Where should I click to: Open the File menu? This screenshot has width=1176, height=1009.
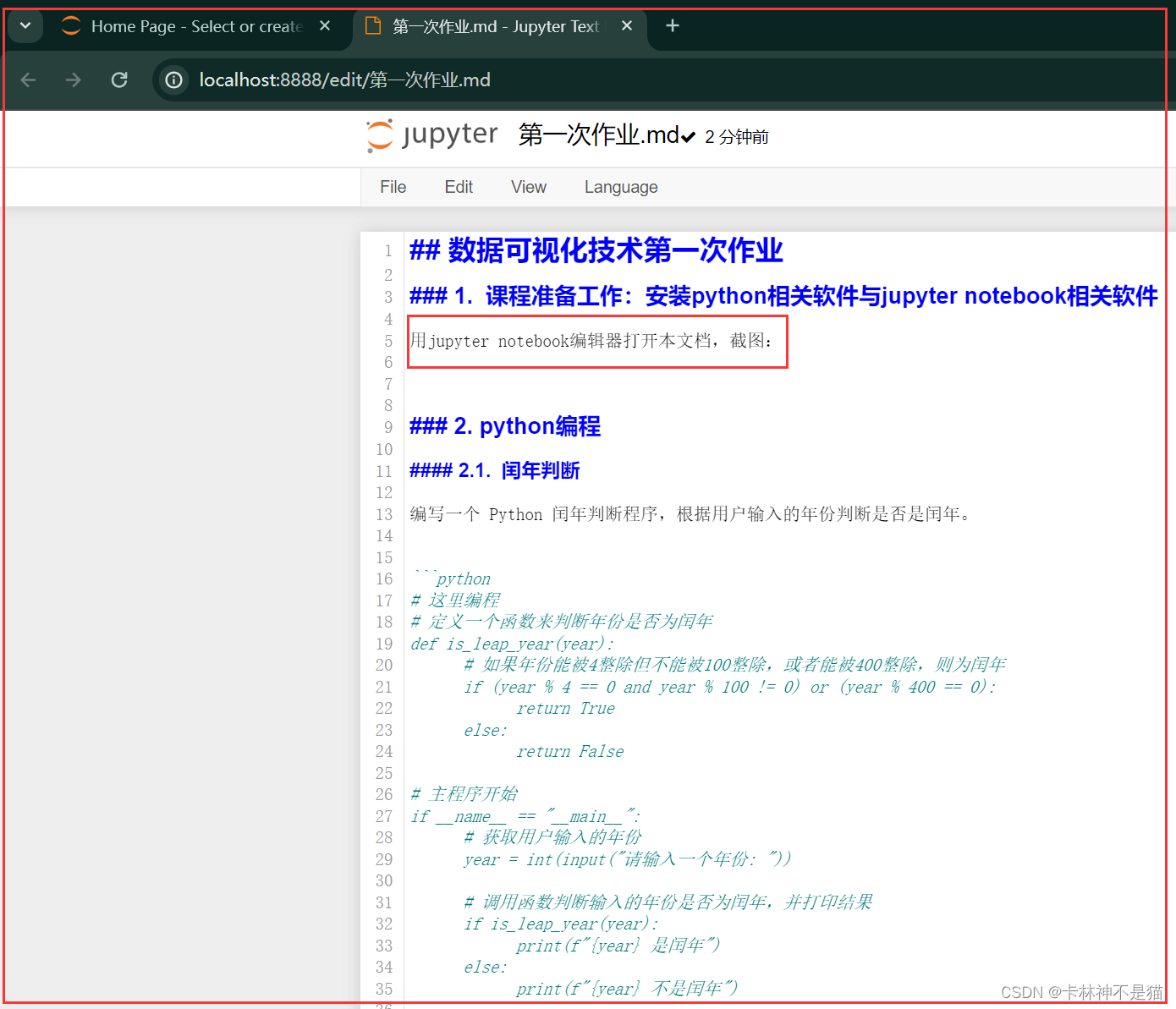pyautogui.click(x=393, y=187)
